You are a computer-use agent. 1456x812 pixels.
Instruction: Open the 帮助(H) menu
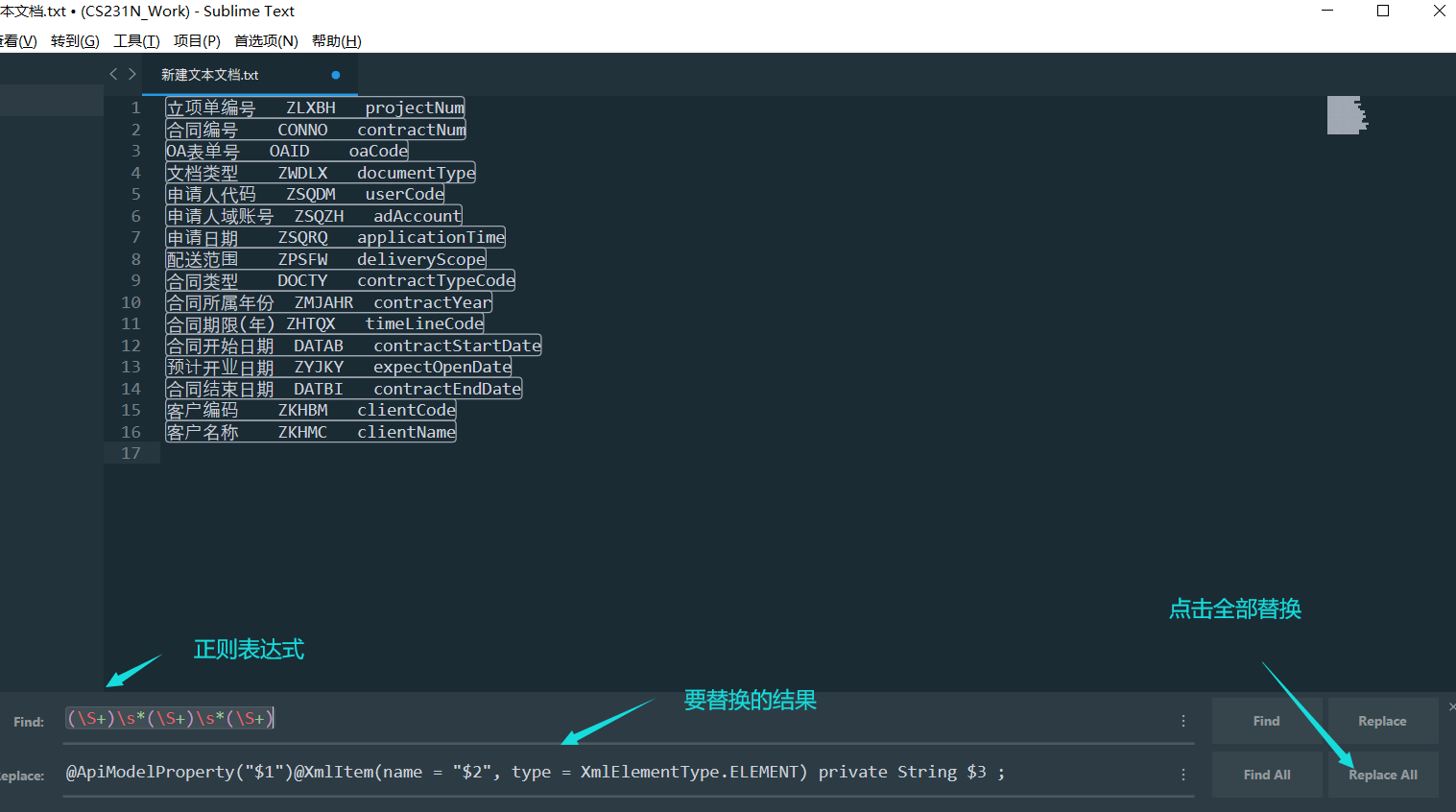[x=336, y=40]
